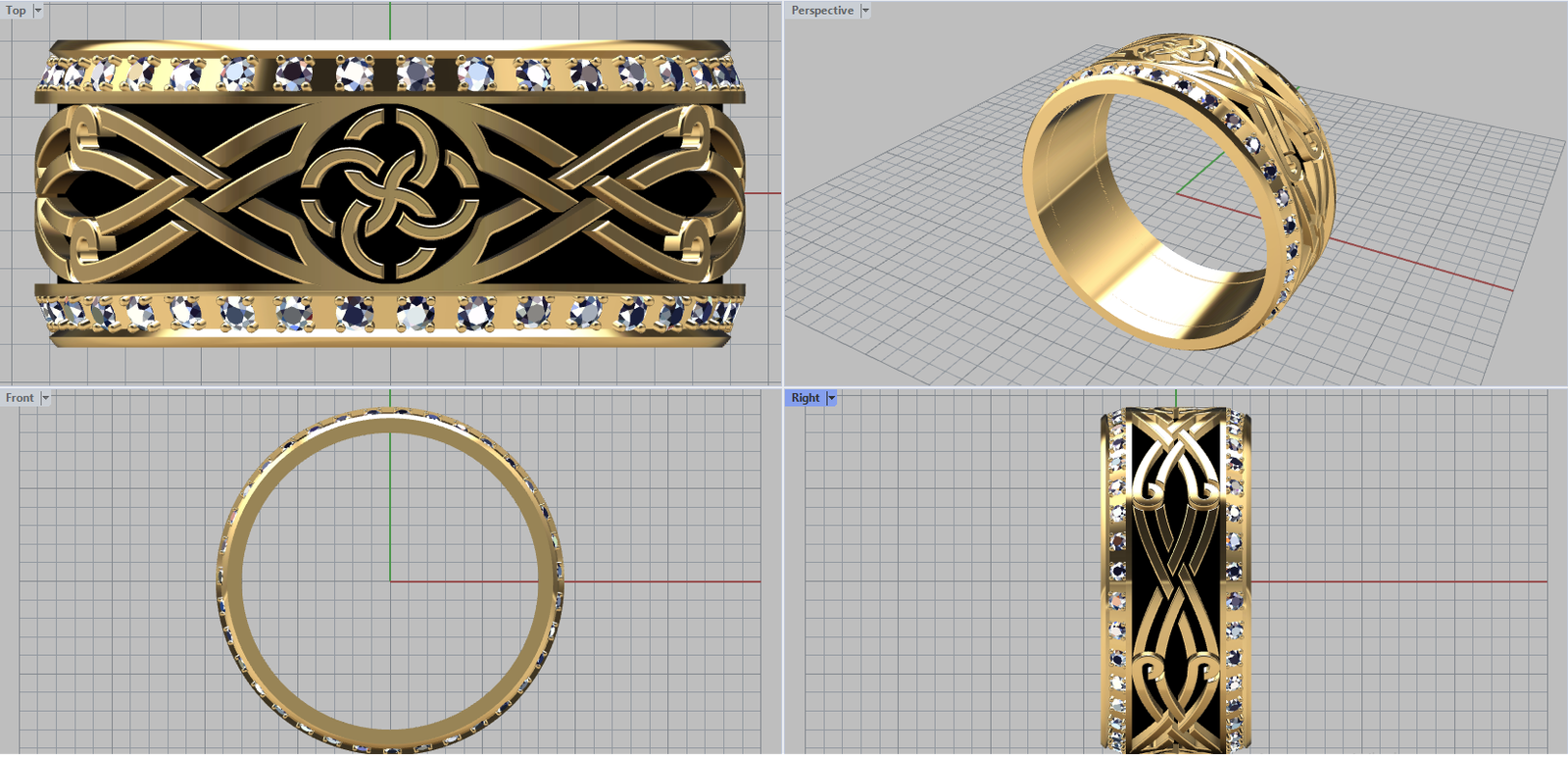Screen dimensions: 1568x757
Task: Select a diamond in Top view's upper gem row
Action: click(x=354, y=73)
